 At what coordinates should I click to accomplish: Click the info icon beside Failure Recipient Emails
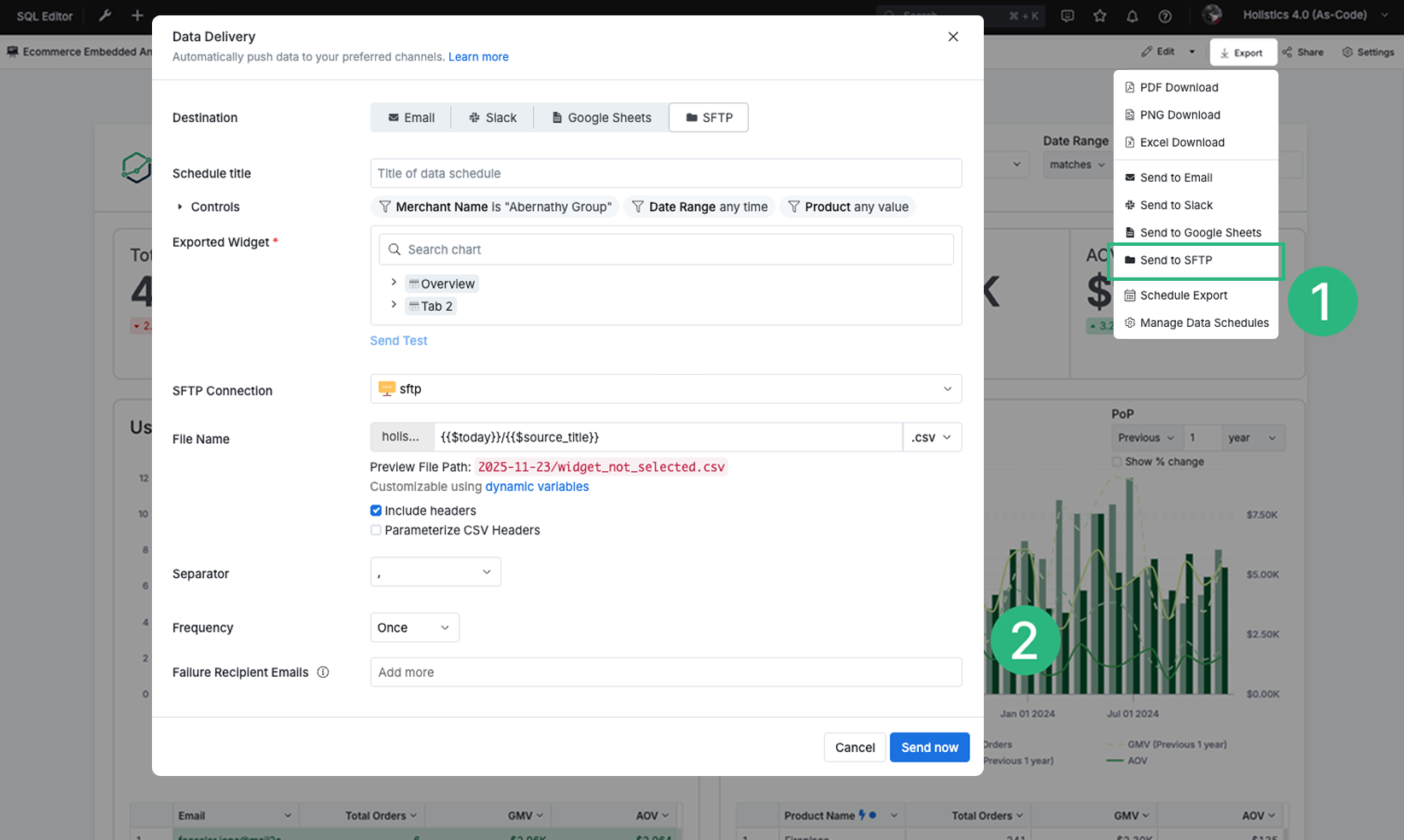tap(323, 672)
